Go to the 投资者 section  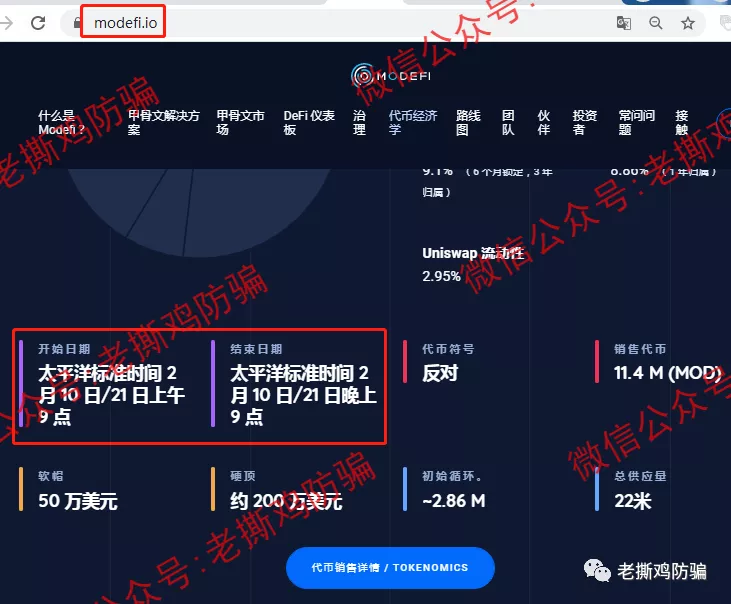(585, 122)
